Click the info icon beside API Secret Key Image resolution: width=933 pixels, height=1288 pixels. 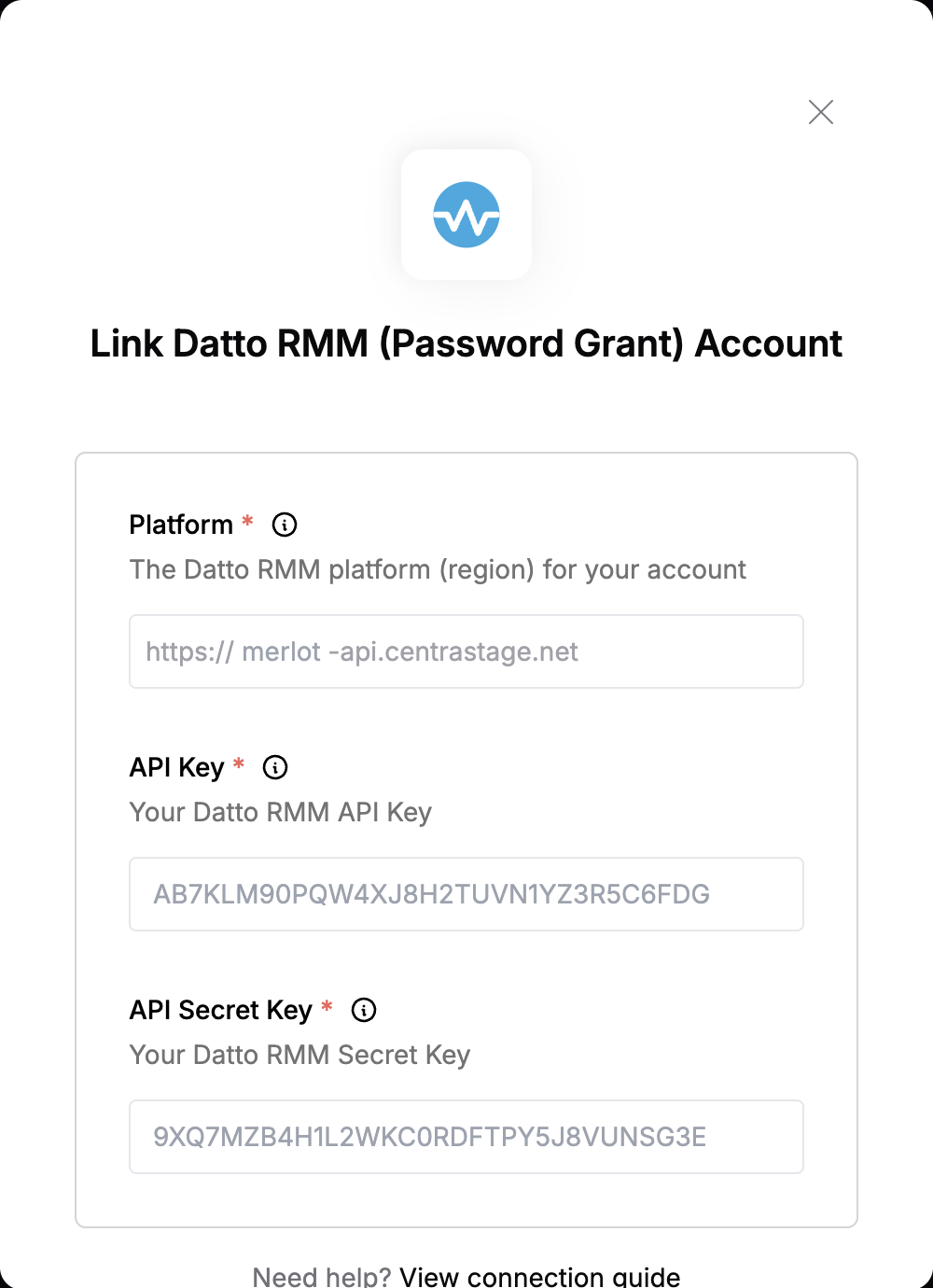click(364, 1010)
